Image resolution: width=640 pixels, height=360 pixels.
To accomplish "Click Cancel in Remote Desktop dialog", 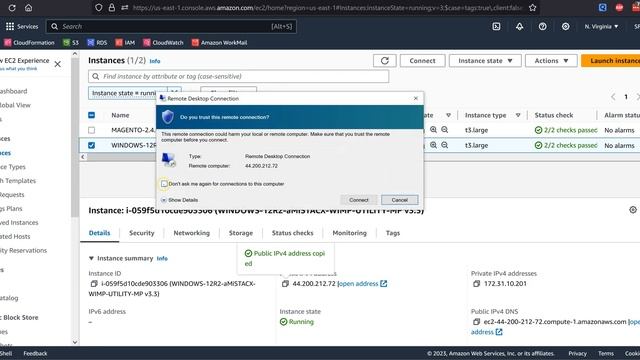I will [400, 200].
